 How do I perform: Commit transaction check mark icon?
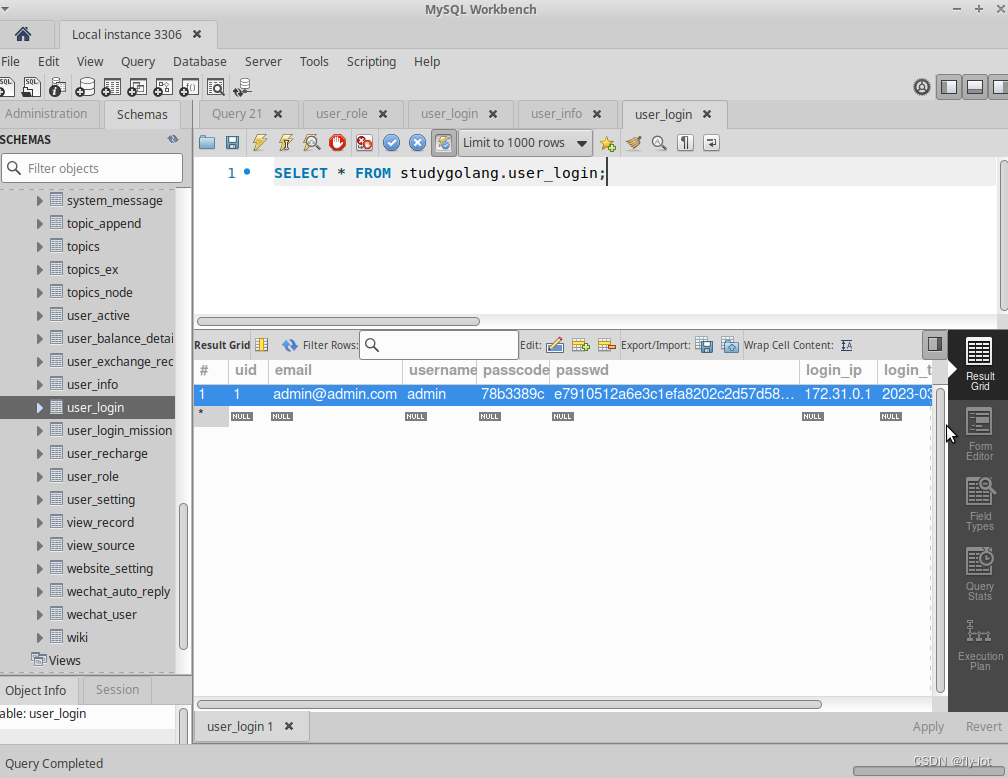[x=392, y=142]
